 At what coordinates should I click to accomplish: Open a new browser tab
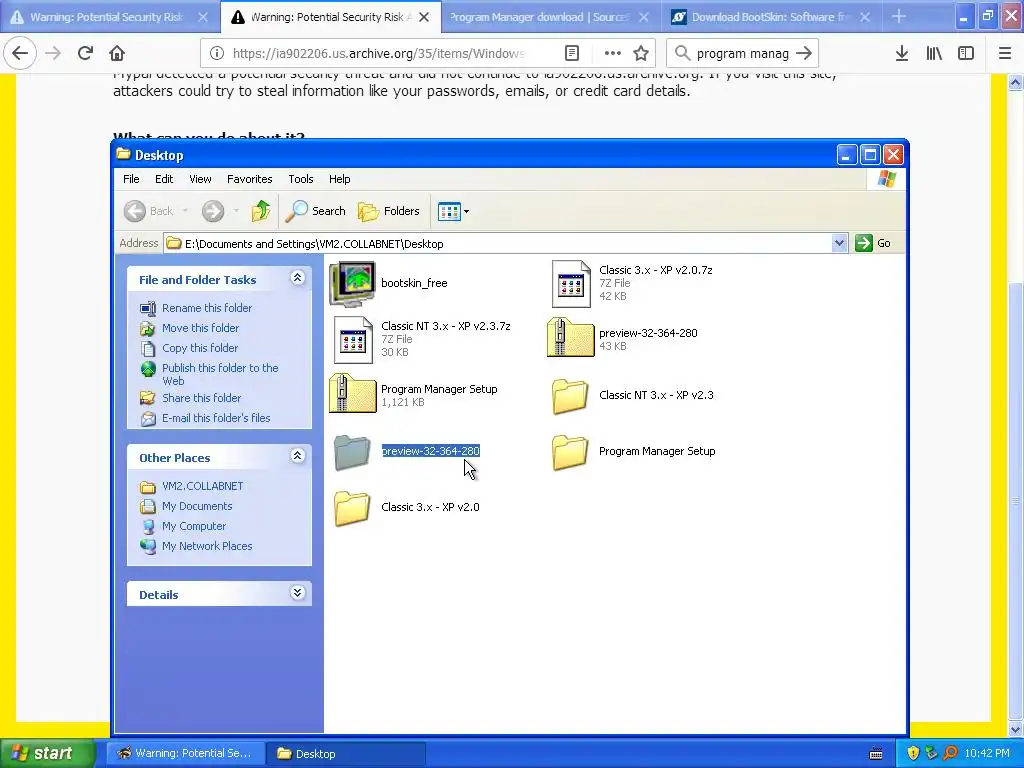(899, 16)
